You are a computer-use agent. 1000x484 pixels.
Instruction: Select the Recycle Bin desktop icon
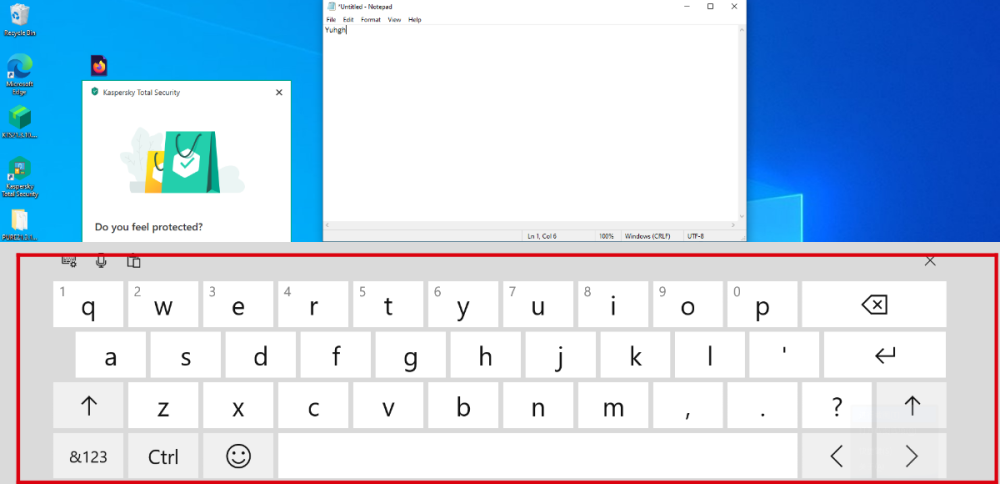click(20, 20)
